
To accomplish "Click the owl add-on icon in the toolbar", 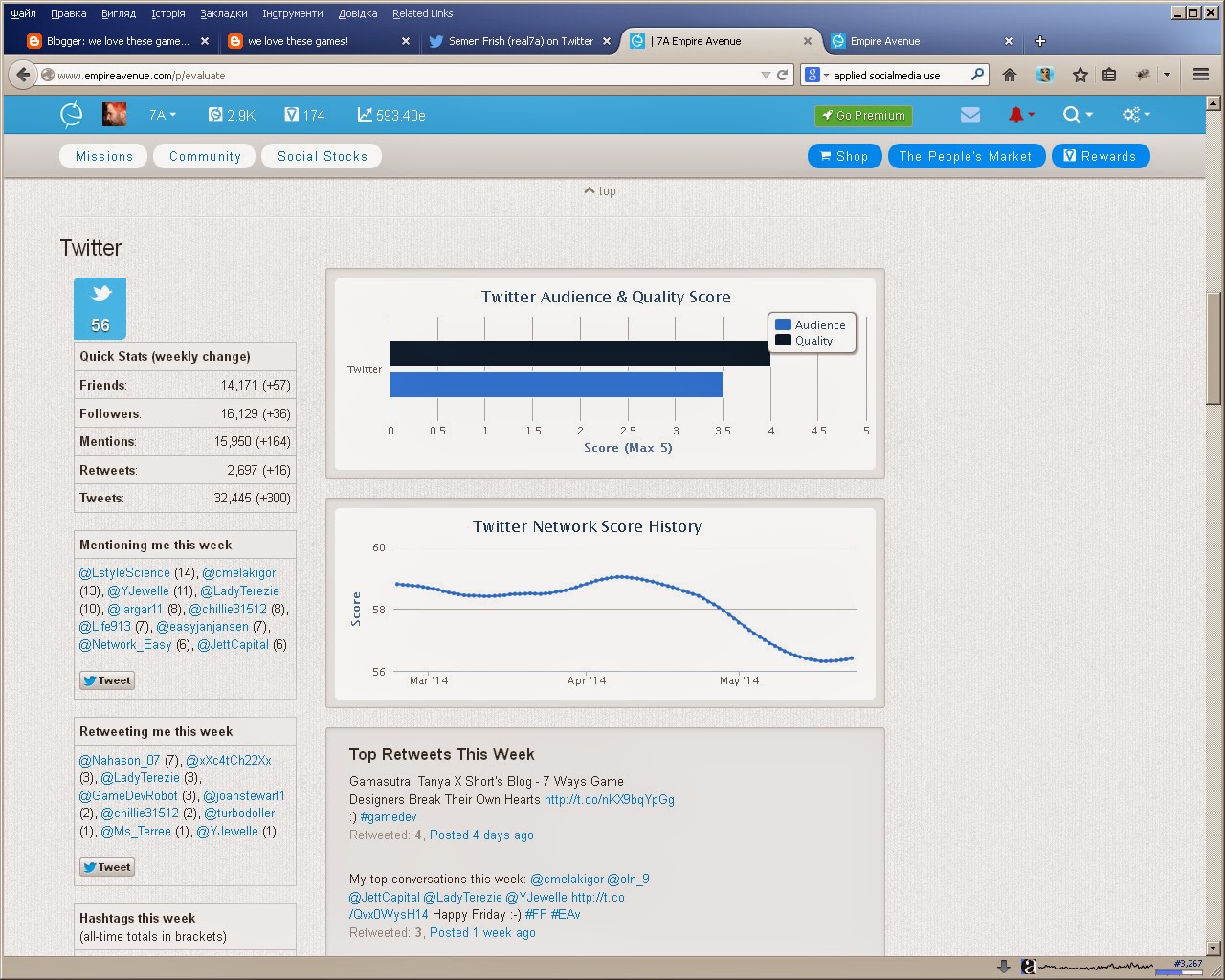I will click(1044, 75).
